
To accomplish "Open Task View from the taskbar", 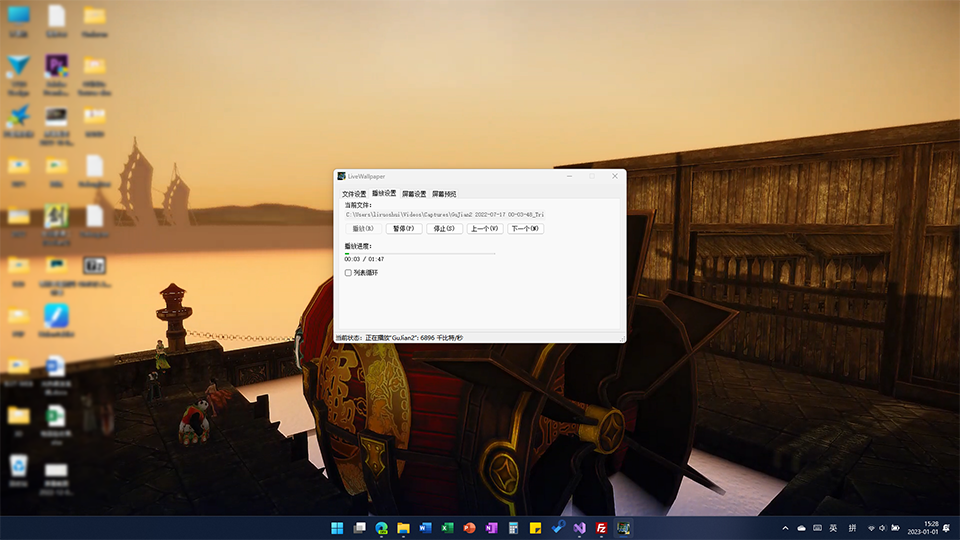I will pyautogui.click(x=359, y=528).
